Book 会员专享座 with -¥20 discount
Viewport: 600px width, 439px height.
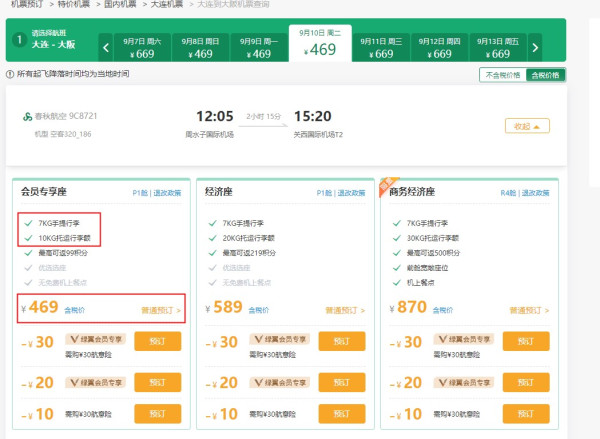pos(158,382)
